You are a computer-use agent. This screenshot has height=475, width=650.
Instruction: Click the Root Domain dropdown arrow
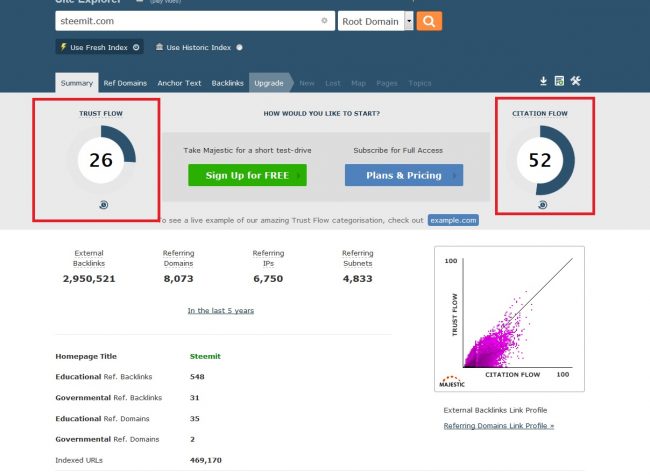[409, 21]
